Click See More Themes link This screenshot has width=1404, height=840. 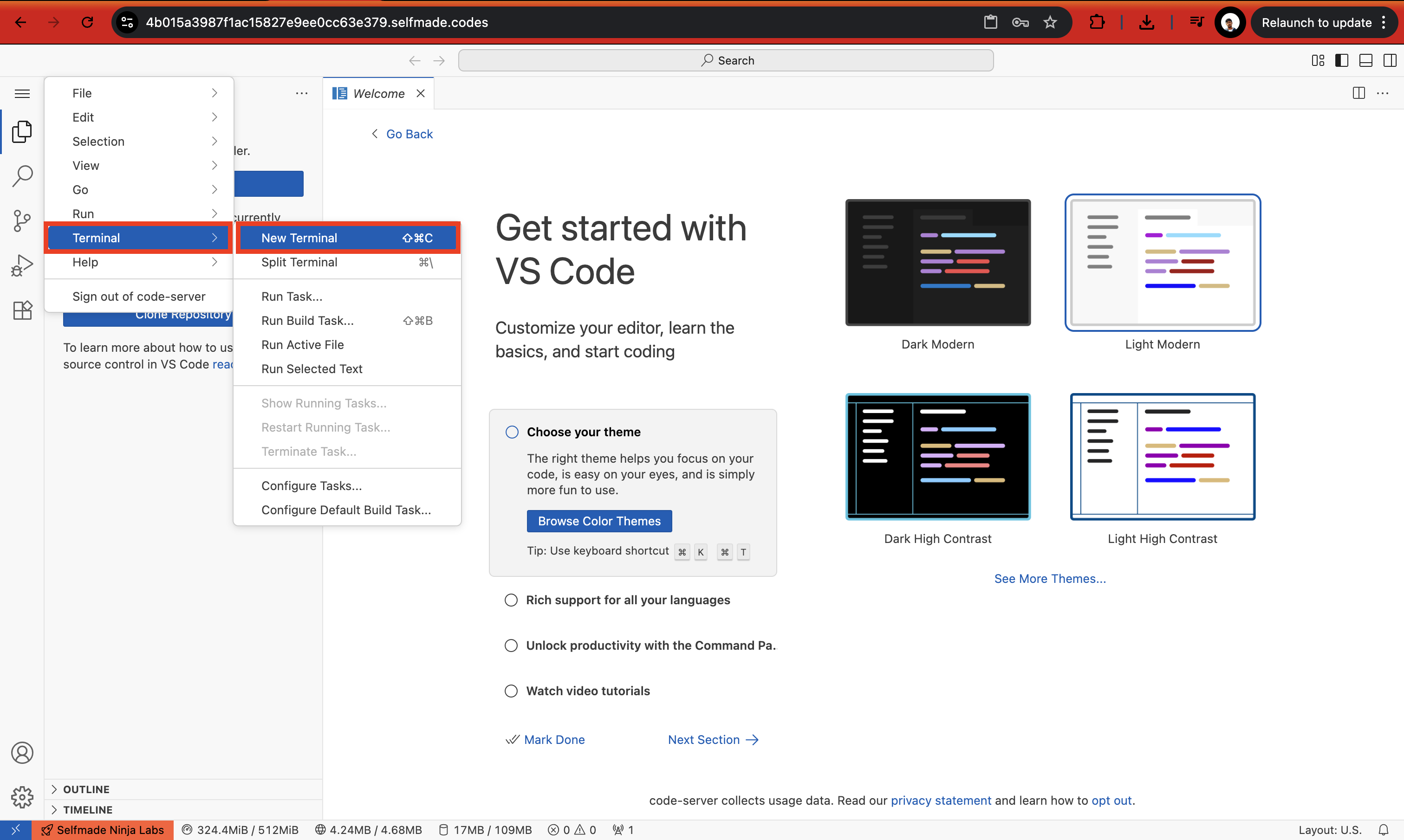(1050, 579)
